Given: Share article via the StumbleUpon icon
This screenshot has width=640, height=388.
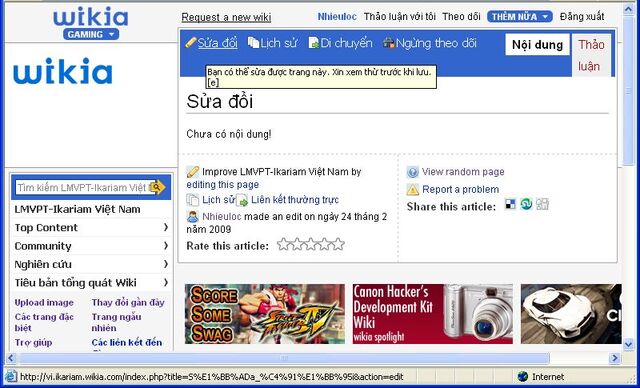Looking at the screenshot, I should coord(526,204).
